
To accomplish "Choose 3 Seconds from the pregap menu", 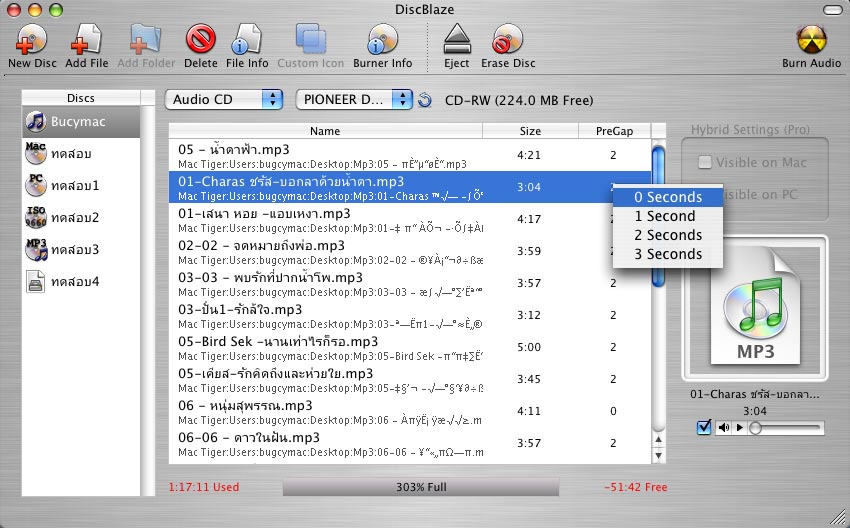I will pyautogui.click(x=668, y=254).
